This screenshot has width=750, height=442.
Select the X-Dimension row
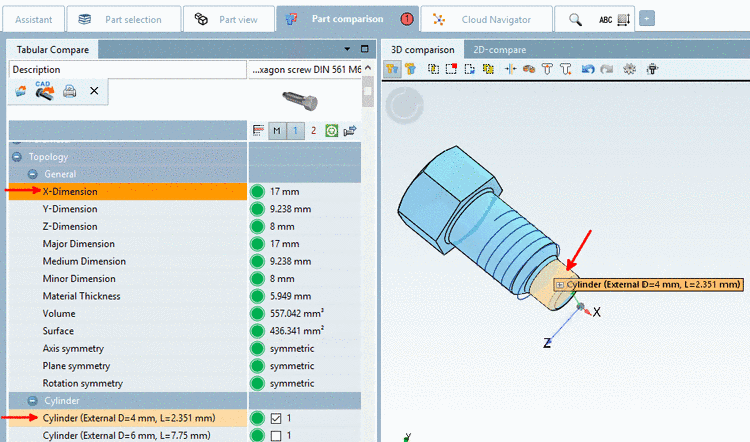tap(128, 192)
